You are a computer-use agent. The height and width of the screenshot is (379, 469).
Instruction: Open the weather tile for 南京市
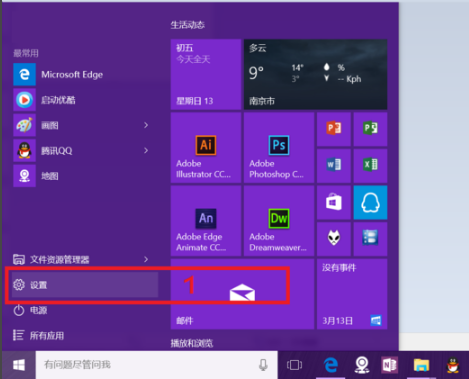tap(315, 74)
